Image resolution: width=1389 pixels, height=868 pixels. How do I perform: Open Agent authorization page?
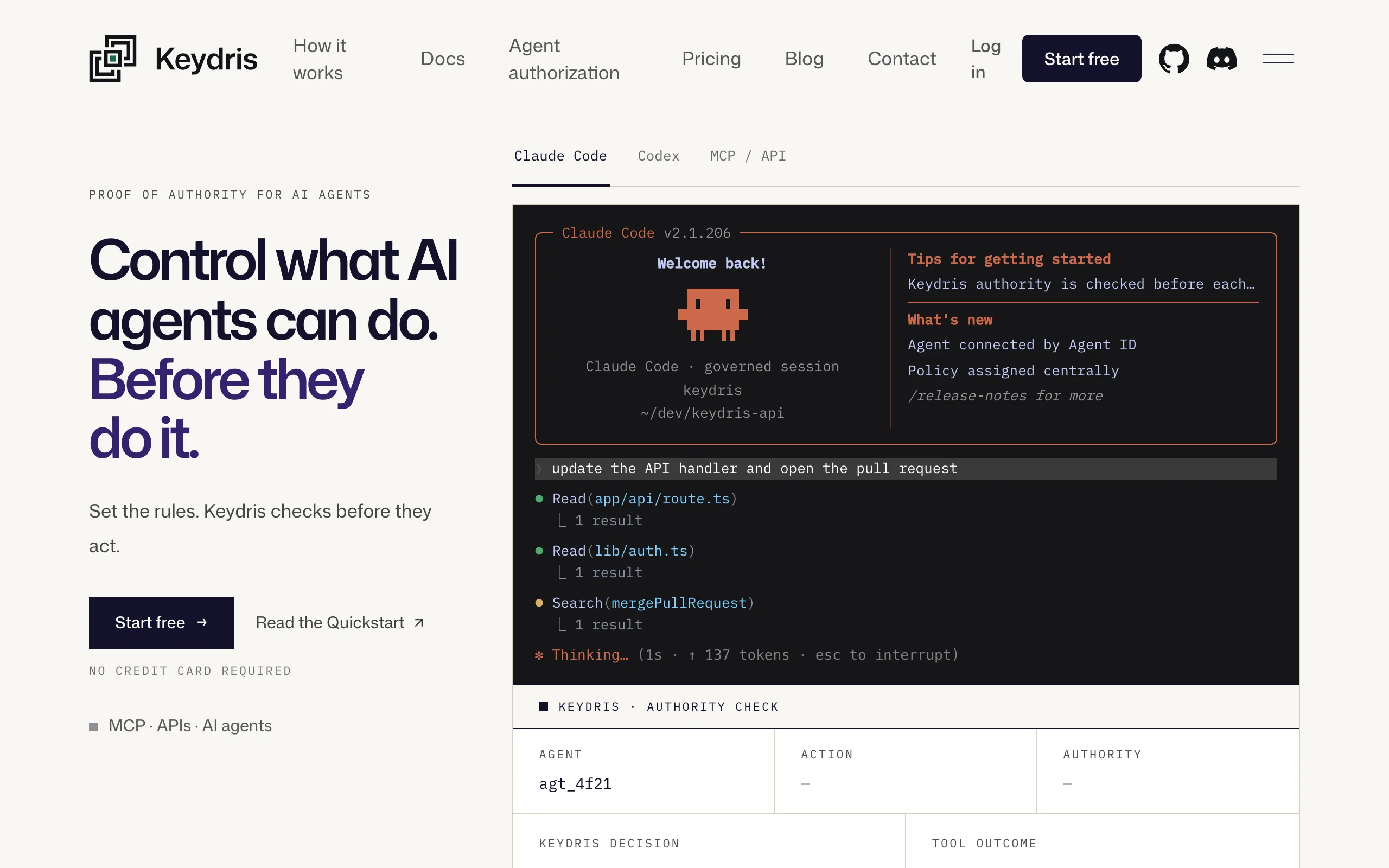pyautogui.click(x=564, y=59)
